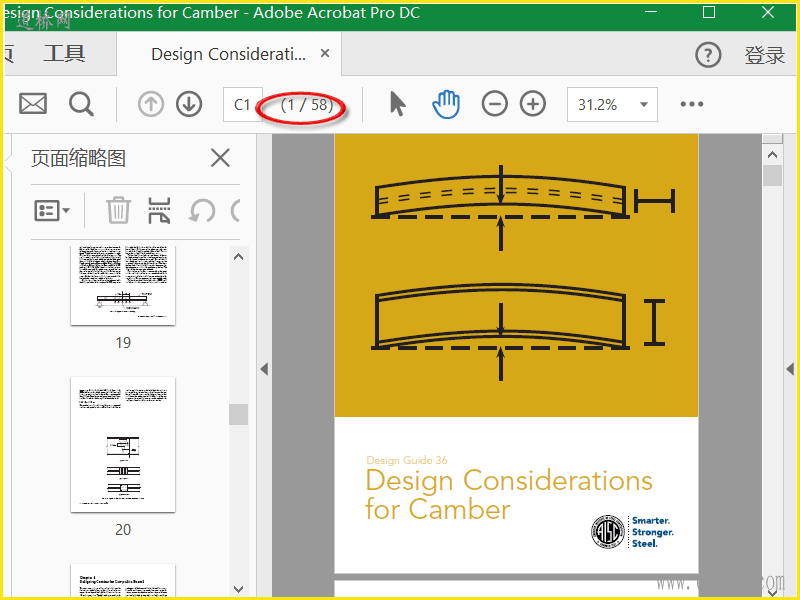Click the help question mark icon
This screenshot has width=800, height=600.
(x=708, y=55)
